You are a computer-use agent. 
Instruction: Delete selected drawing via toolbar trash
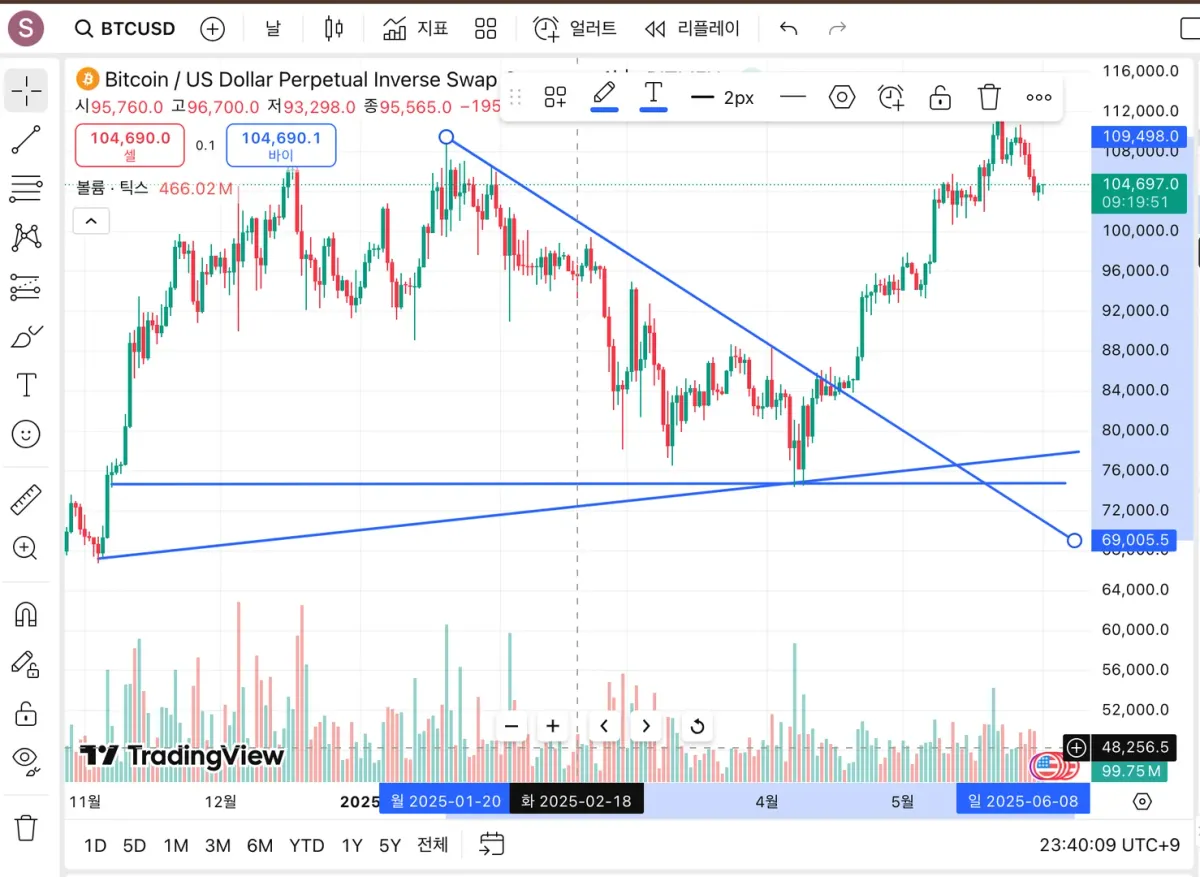coord(989,97)
